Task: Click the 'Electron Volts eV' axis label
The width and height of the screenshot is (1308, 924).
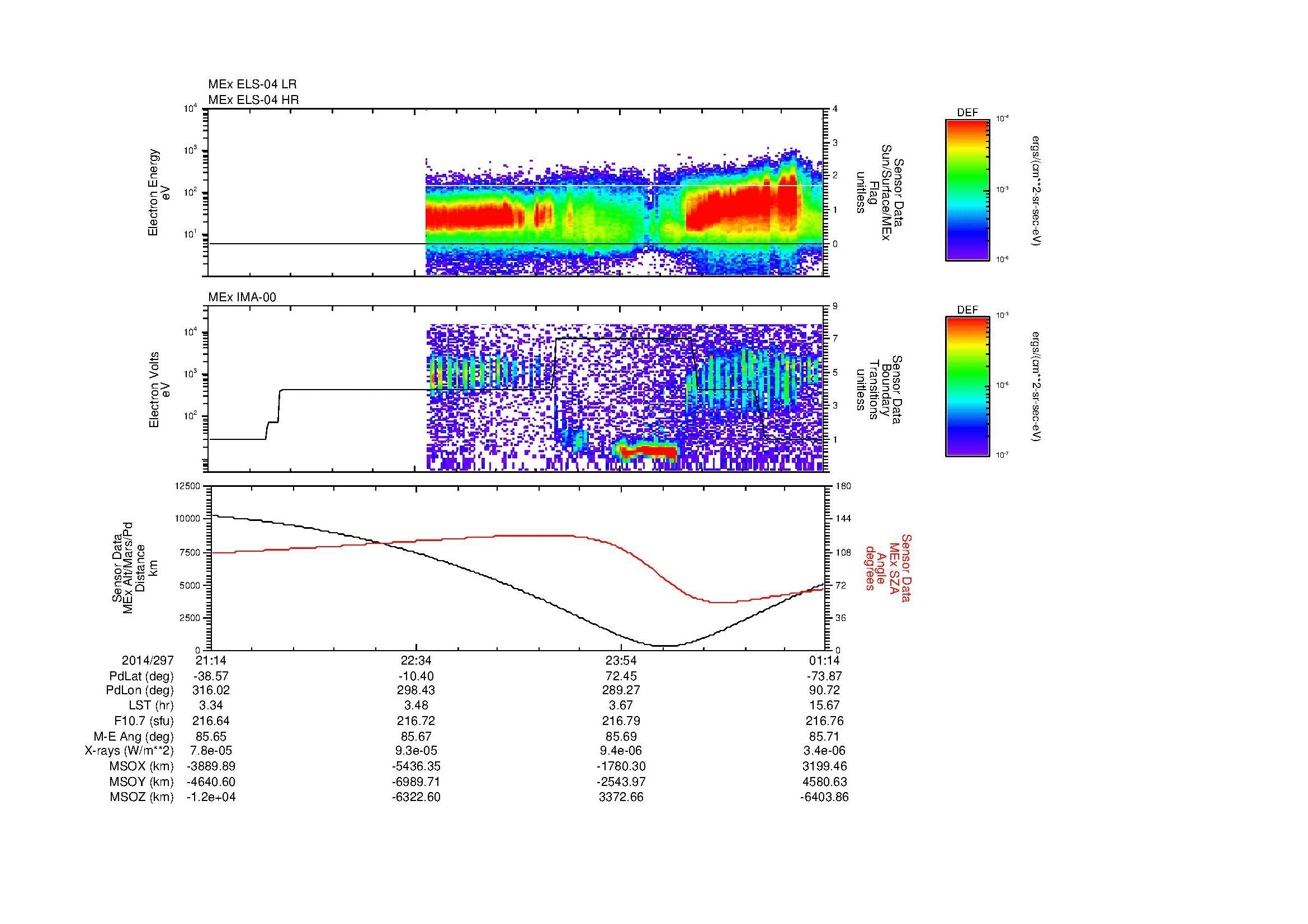Action: [x=159, y=390]
